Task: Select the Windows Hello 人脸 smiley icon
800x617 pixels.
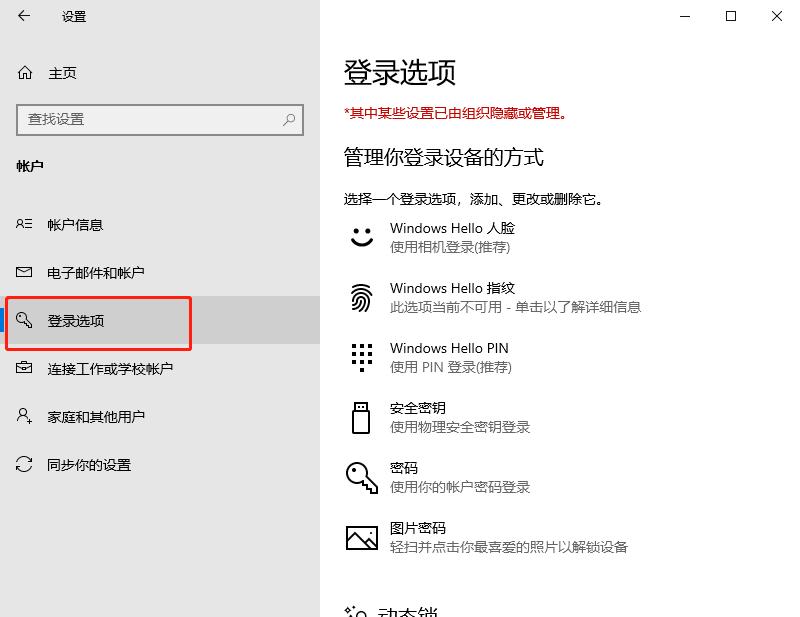Action: pyautogui.click(x=361, y=237)
